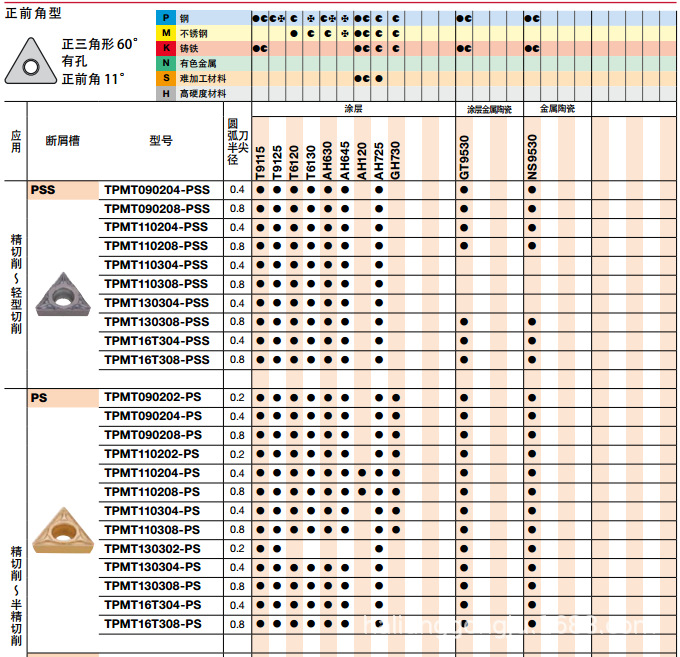Viewport: 680px width, 657px height.
Task: Click the green N non-ferrous metal badge
Action: click(166, 63)
